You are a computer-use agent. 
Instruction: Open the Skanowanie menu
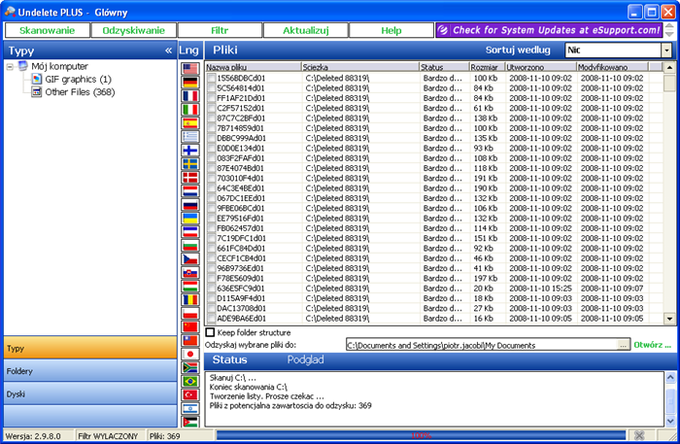[47, 30]
